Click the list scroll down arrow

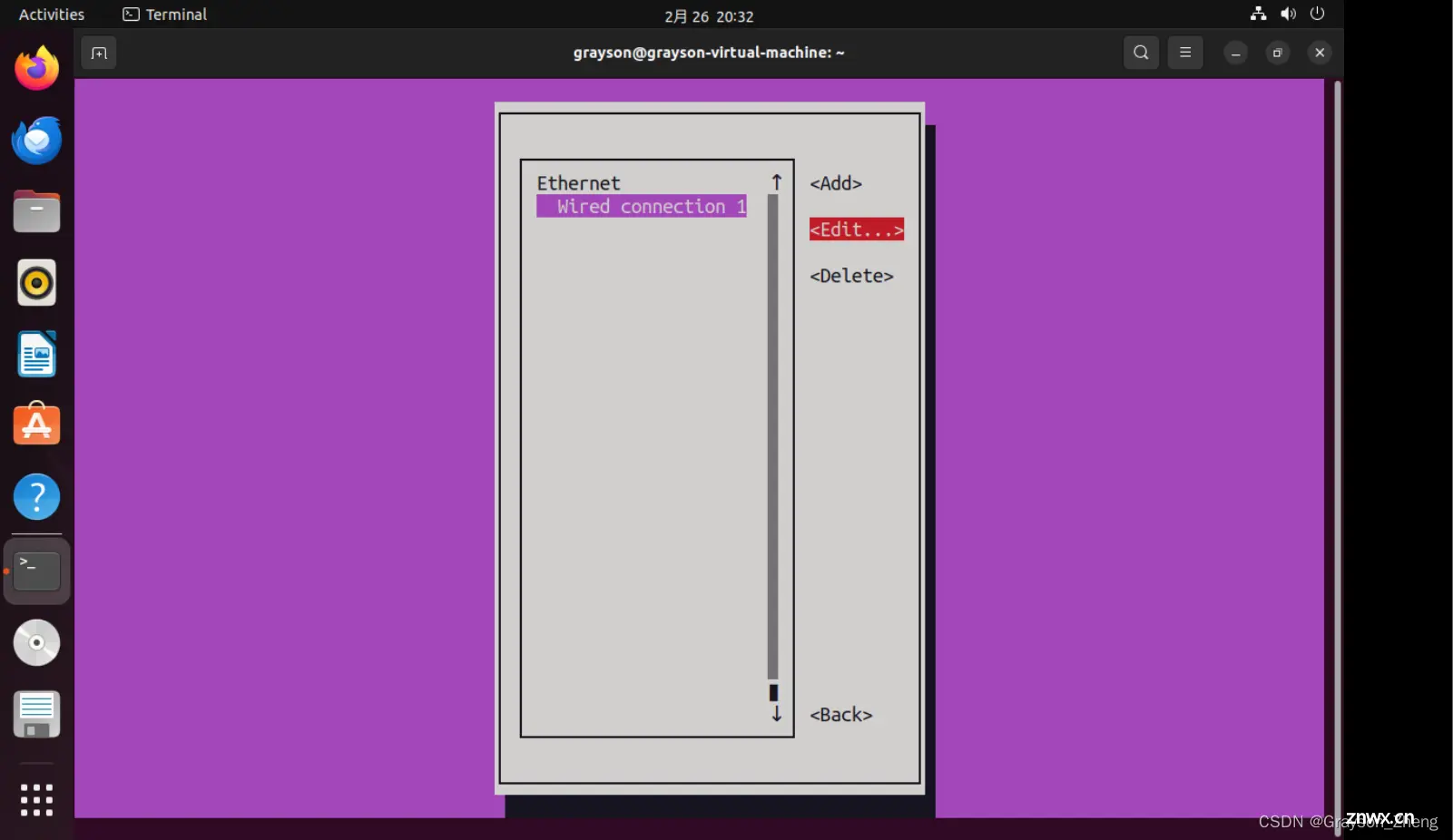tap(777, 714)
